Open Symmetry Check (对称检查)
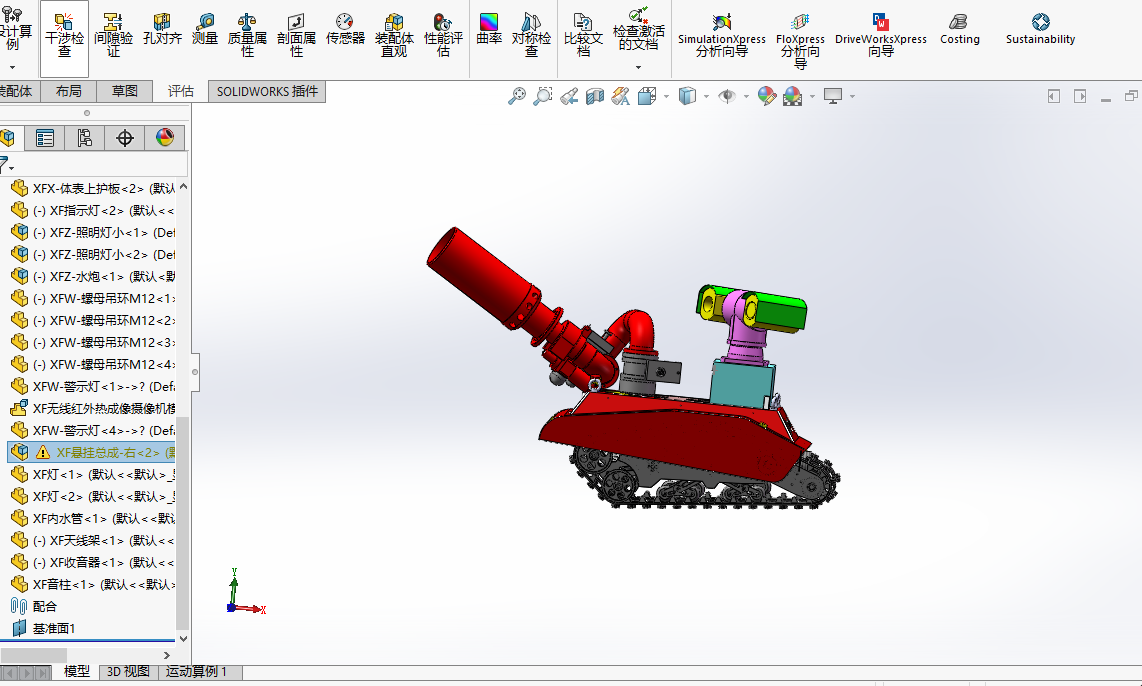The width and height of the screenshot is (1142, 686). coord(531,36)
